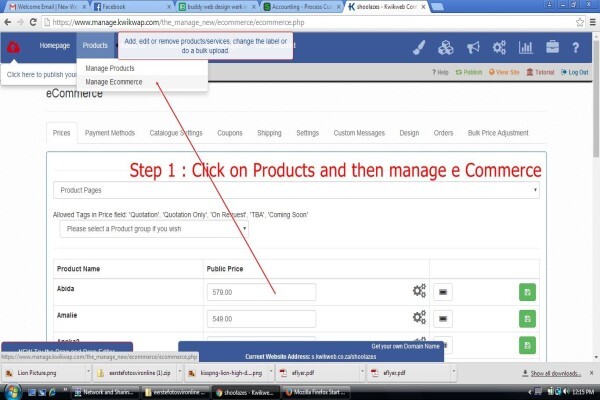Switch to Bulk Price Adjustment tab
The width and height of the screenshot is (600, 400).
tap(498, 133)
